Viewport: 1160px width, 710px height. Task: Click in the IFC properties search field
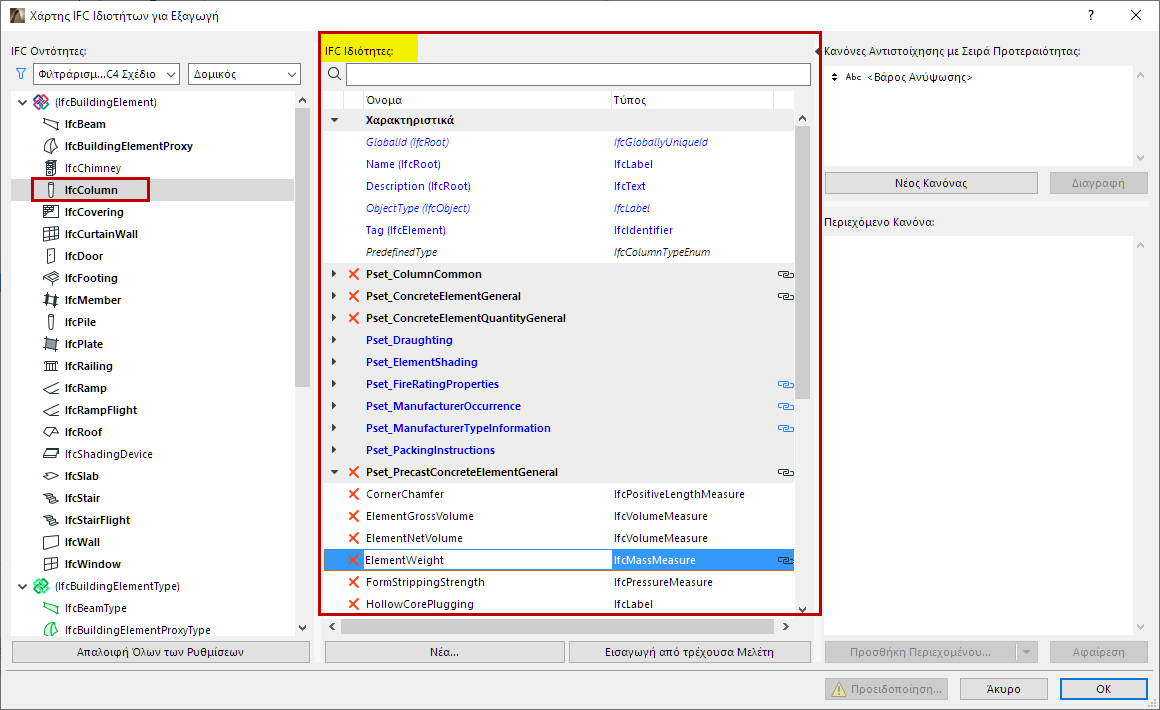coord(579,74)
